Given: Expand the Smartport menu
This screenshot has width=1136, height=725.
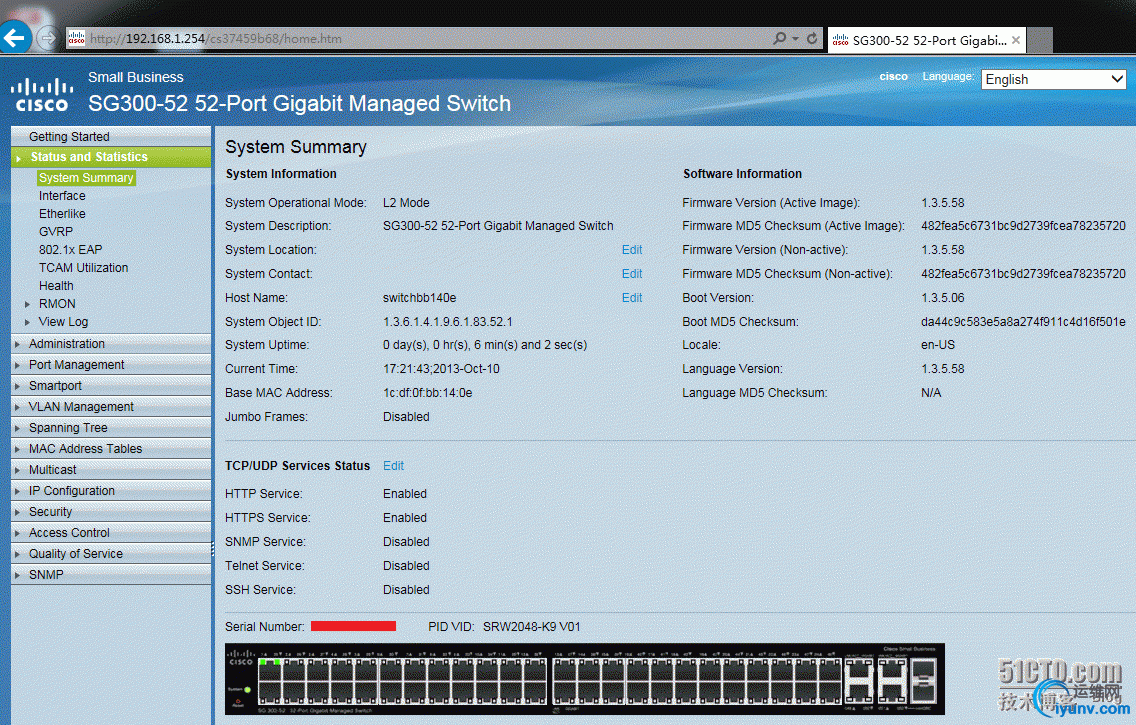Looking at the screenshot, I should click(x=111, y=385).
